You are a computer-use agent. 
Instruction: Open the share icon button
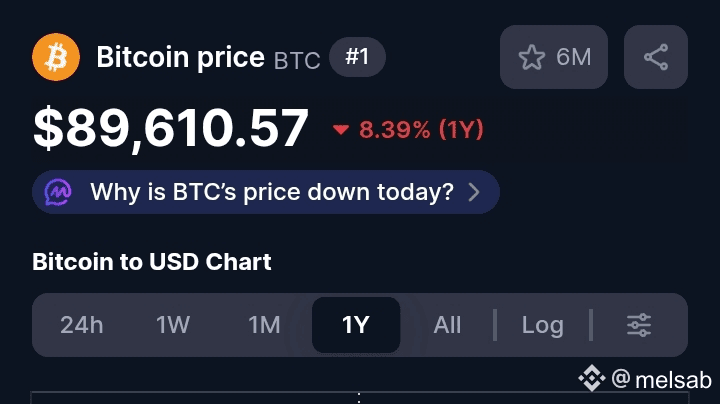(x=656, y=57)
